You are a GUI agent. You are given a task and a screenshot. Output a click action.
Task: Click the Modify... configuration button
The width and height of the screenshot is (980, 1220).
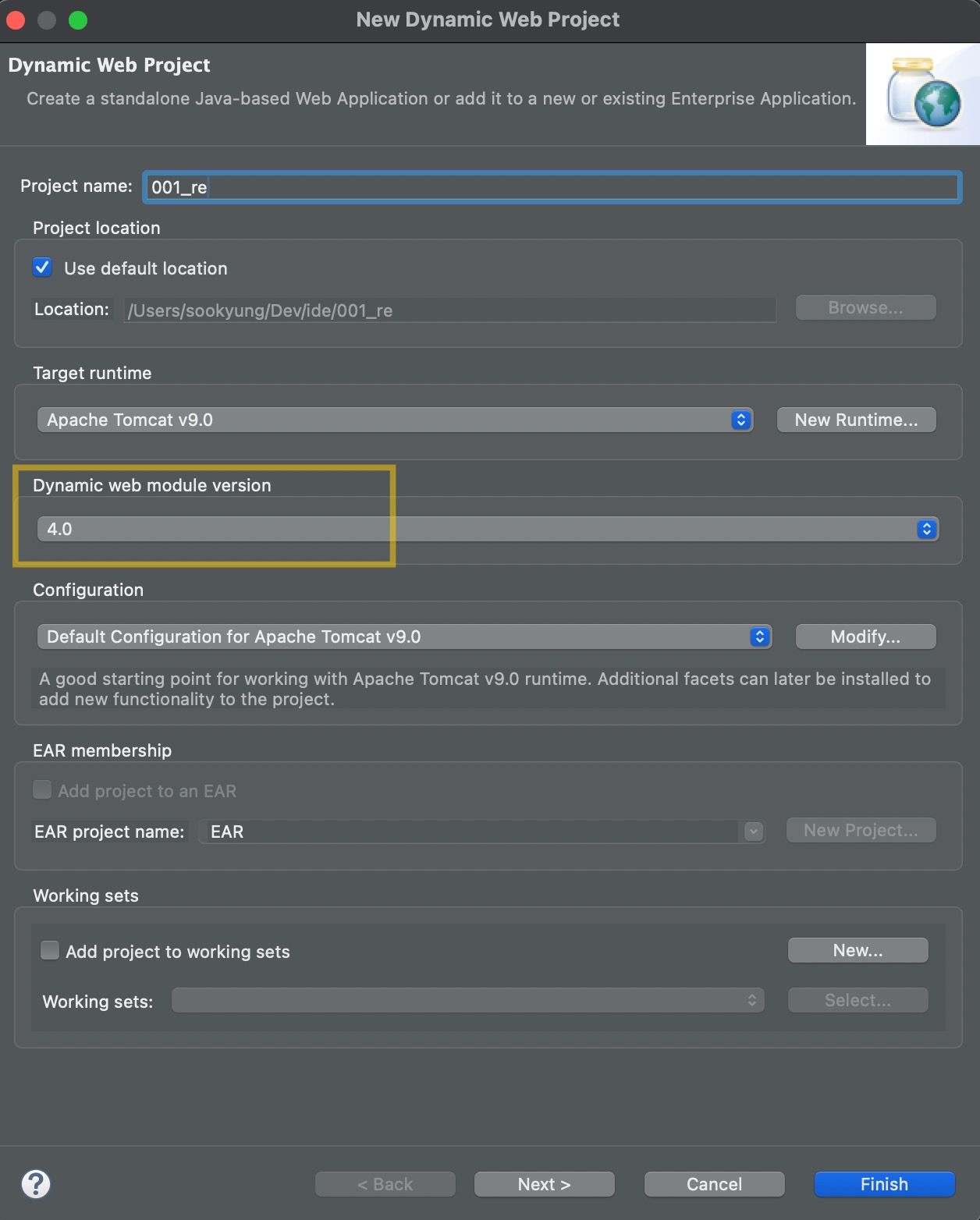tap(865, 637)
